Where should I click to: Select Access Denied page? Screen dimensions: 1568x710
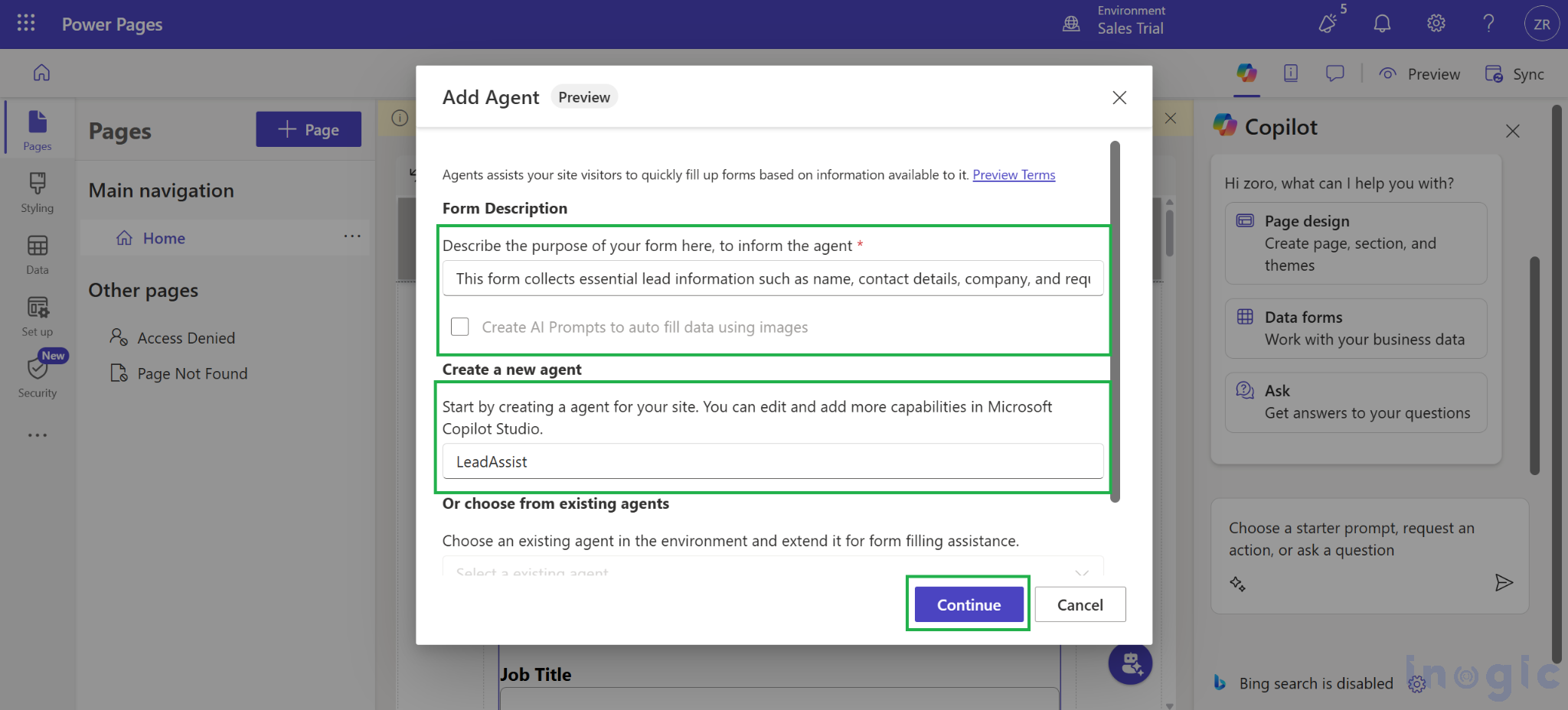[x=186, y=337]
